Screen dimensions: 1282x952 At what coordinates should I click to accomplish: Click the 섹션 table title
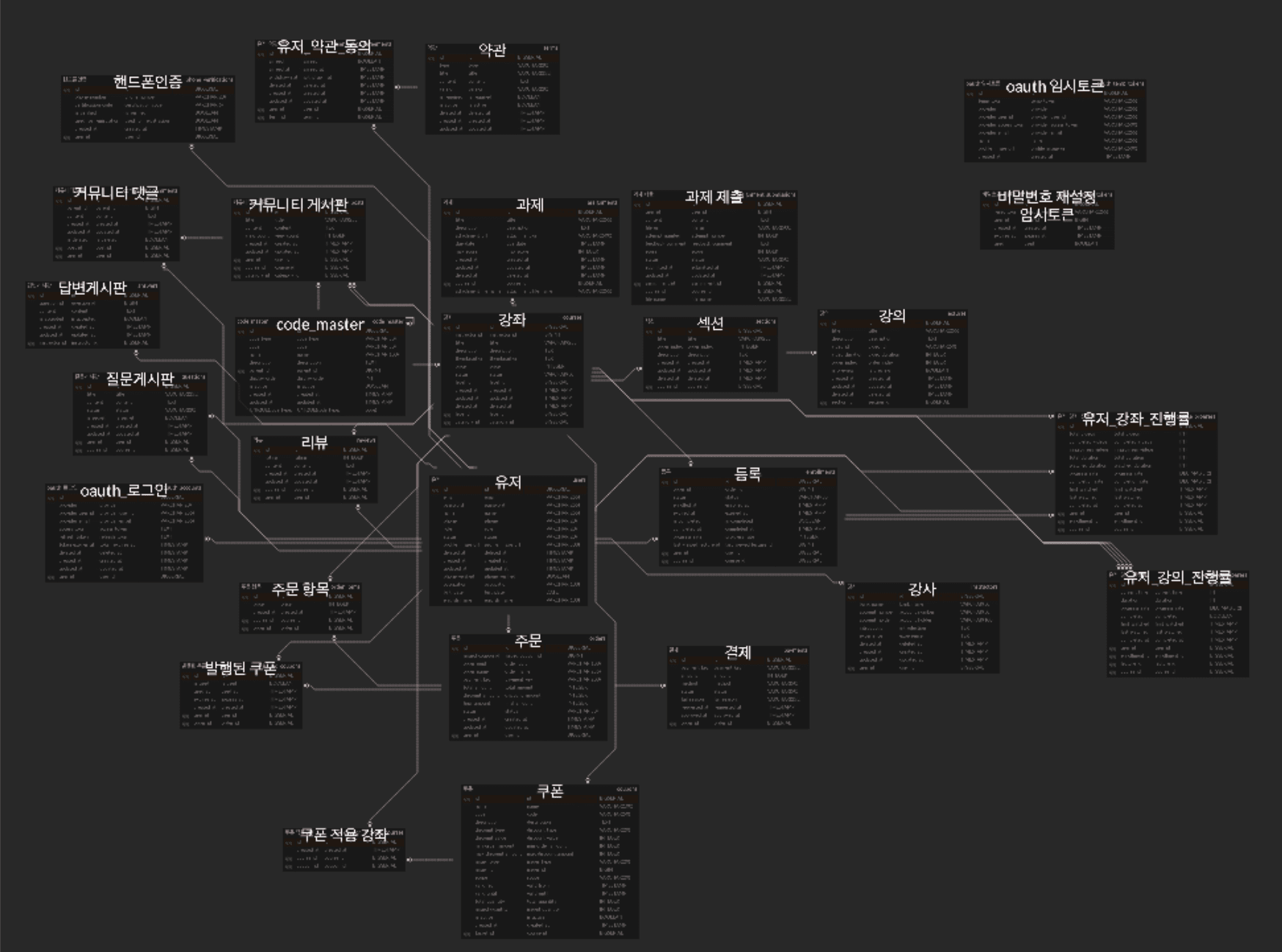coord(710,323)
